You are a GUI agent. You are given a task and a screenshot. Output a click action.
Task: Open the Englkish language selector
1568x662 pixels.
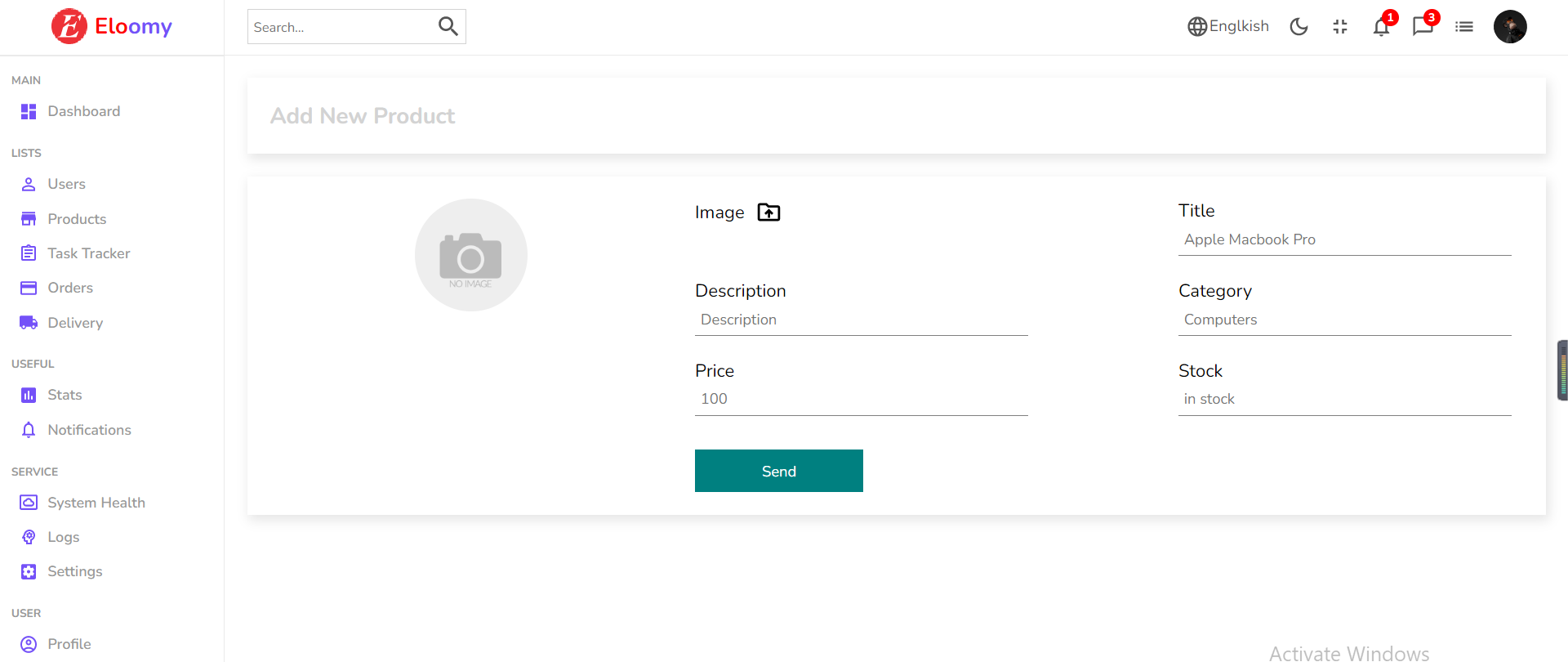tap(1227, 26)
